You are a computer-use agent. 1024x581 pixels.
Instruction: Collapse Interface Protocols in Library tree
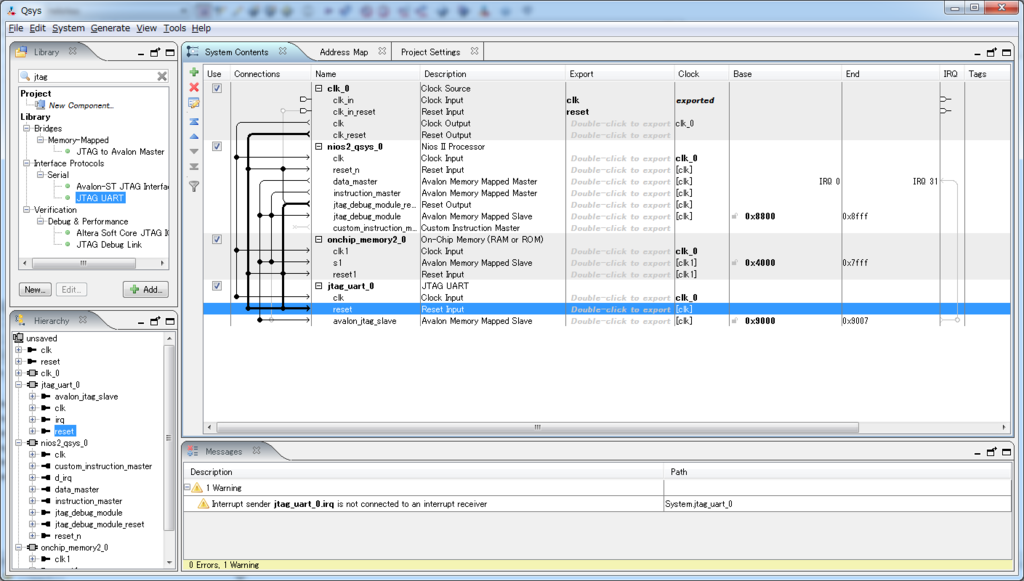27,163
